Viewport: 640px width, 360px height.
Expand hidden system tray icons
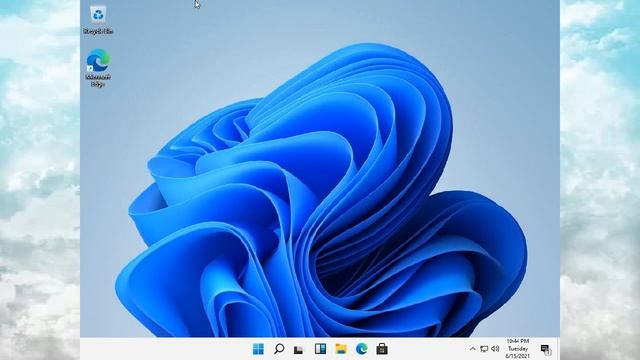473,349
